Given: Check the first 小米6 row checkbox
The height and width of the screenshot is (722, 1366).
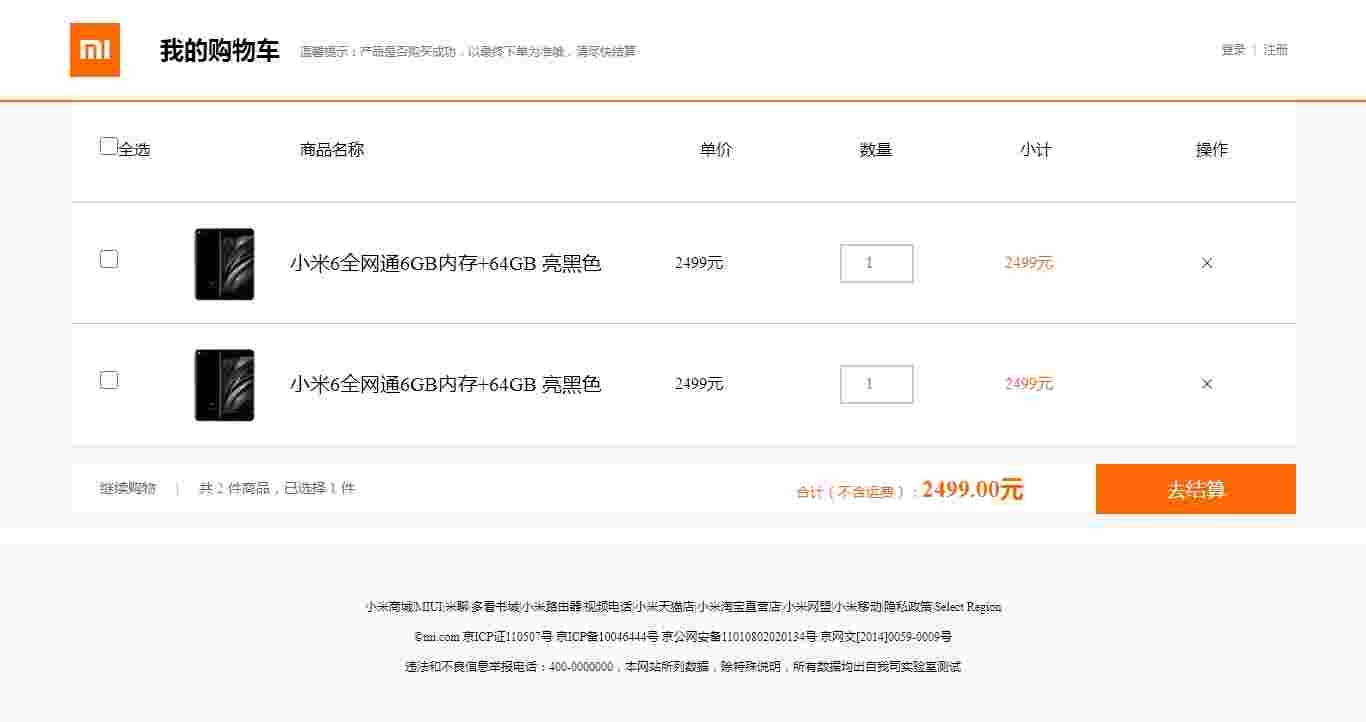Looking at the screenshot, I should tap(109, 259).
